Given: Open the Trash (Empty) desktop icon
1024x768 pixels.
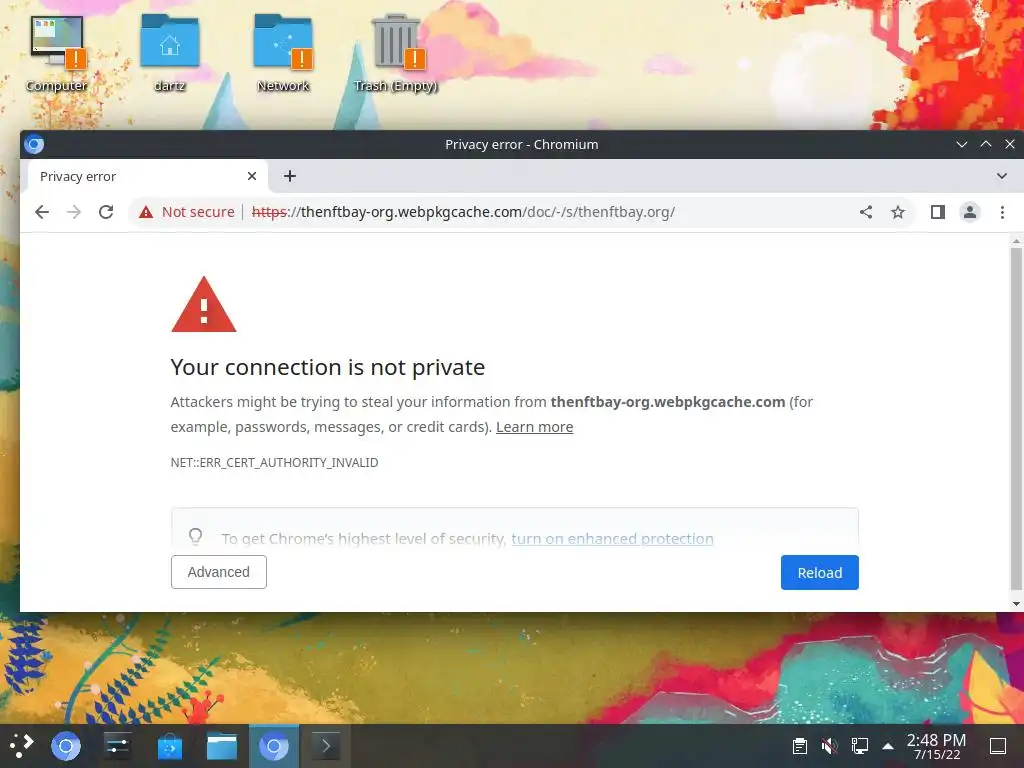Looking at the screenshot, I should click(396, 54).
